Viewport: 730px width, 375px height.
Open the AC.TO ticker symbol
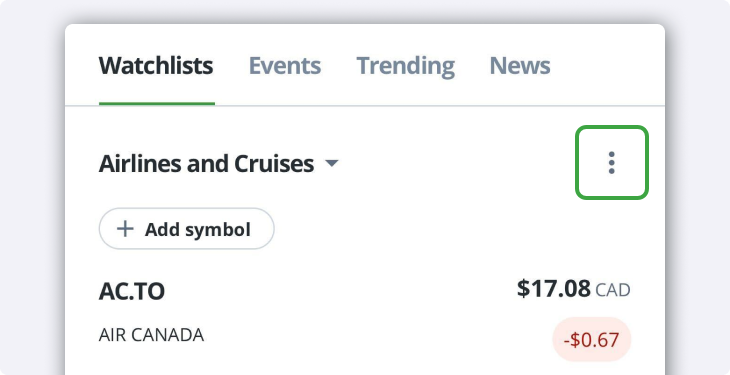click(132, 292)
